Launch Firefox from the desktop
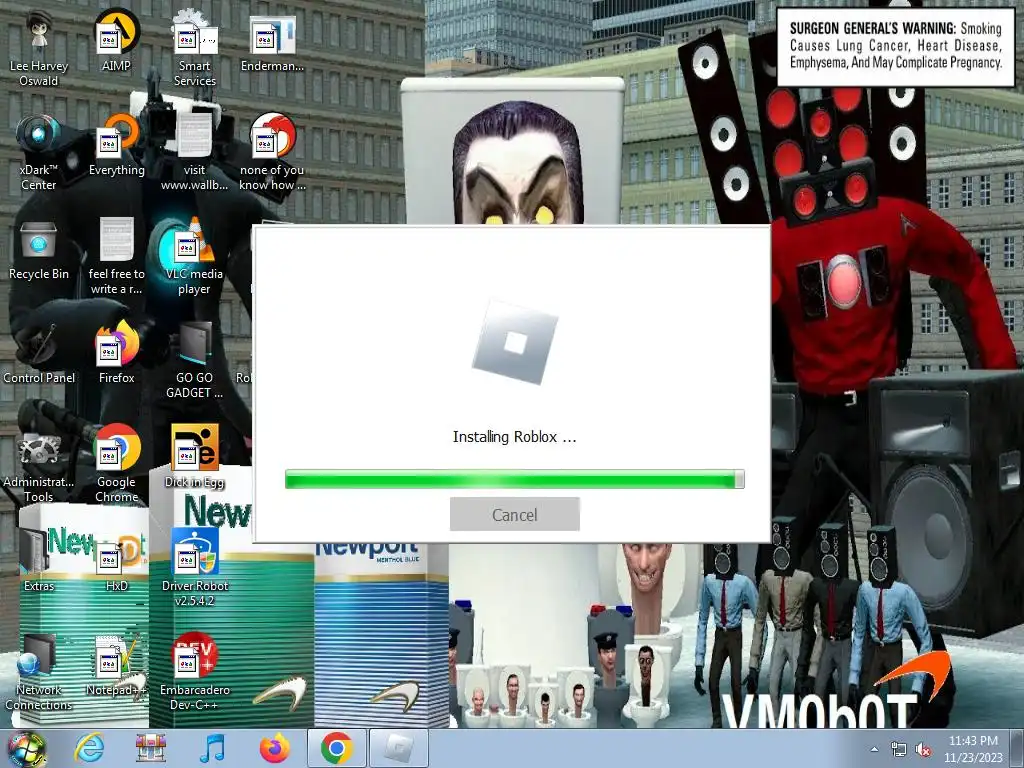 click(x=116, y=353)
